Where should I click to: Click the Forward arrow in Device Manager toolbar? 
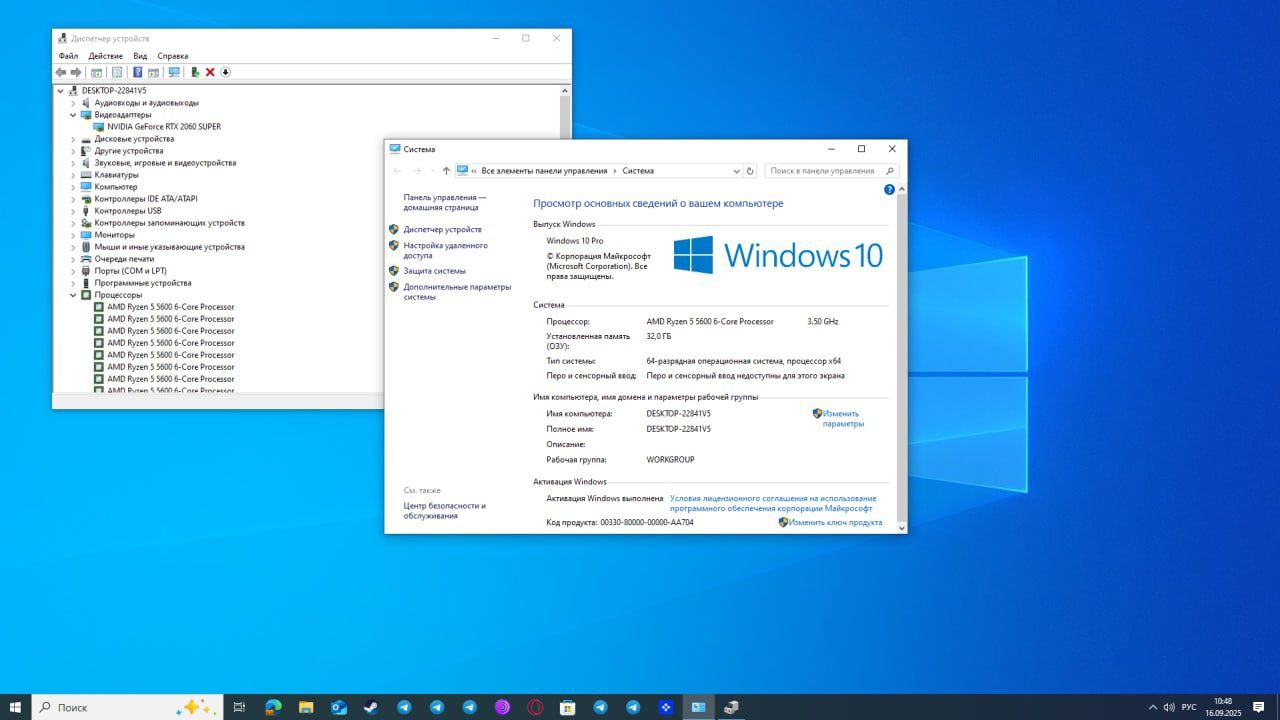[x=76, y=72]
